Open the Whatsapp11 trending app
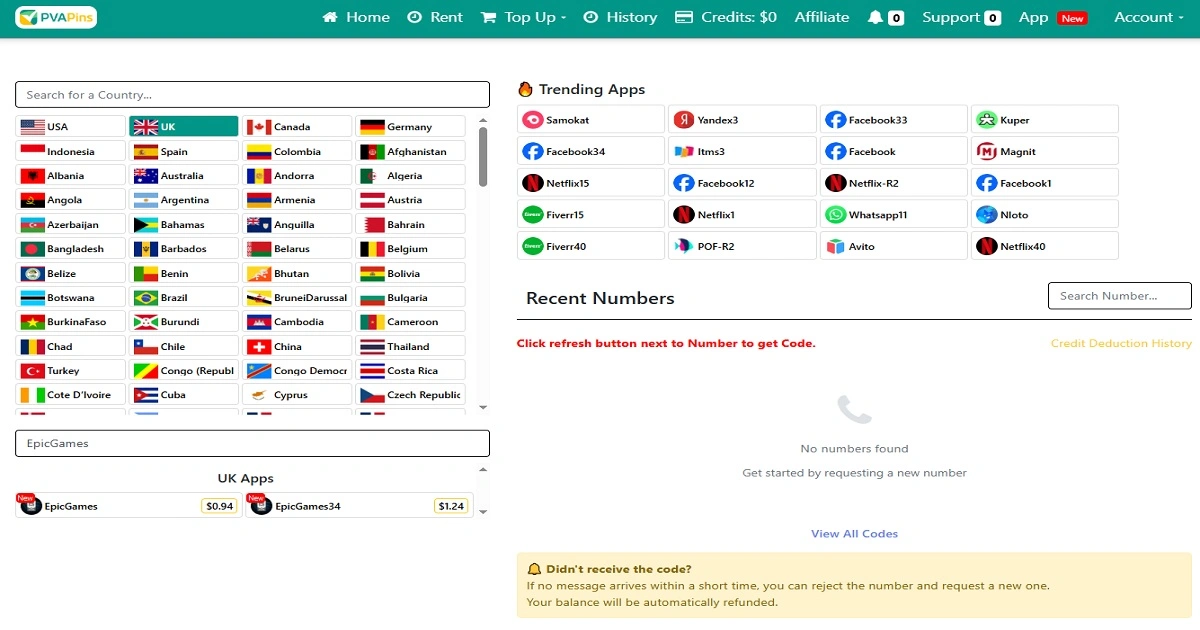This screenshot has height=630, width=1200. tap(893, 214)
